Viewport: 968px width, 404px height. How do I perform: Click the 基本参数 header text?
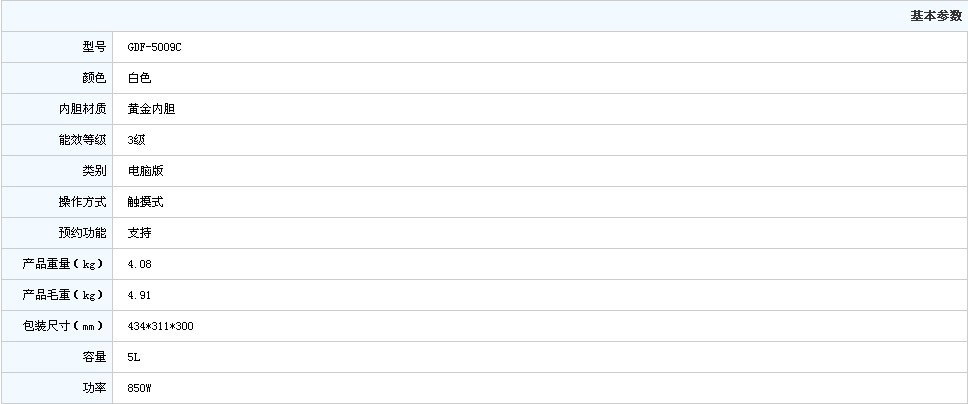click(935, 16)
